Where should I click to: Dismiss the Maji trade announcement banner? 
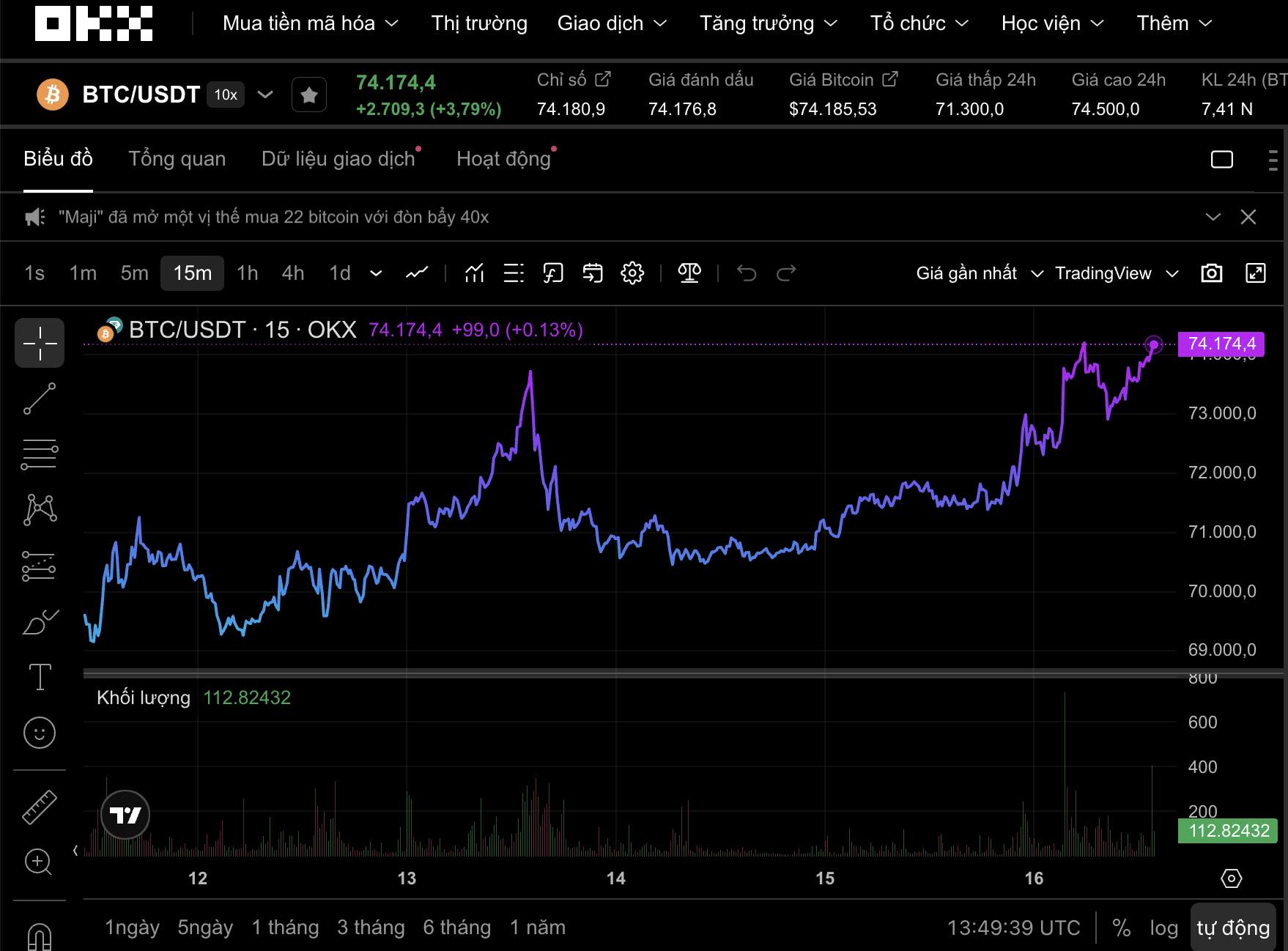pos(1249,217)
